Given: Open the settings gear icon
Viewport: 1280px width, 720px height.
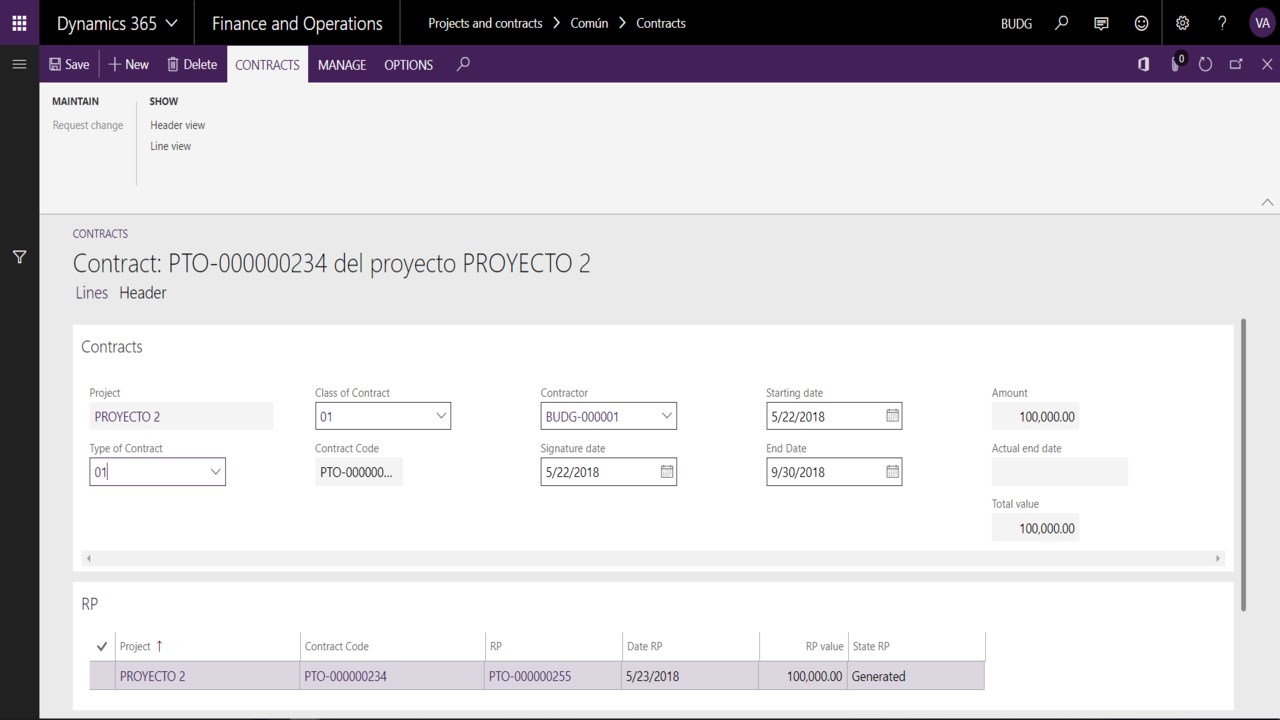Looking at the screenshot, I should pyautogui.click(x=1182, y=23).
